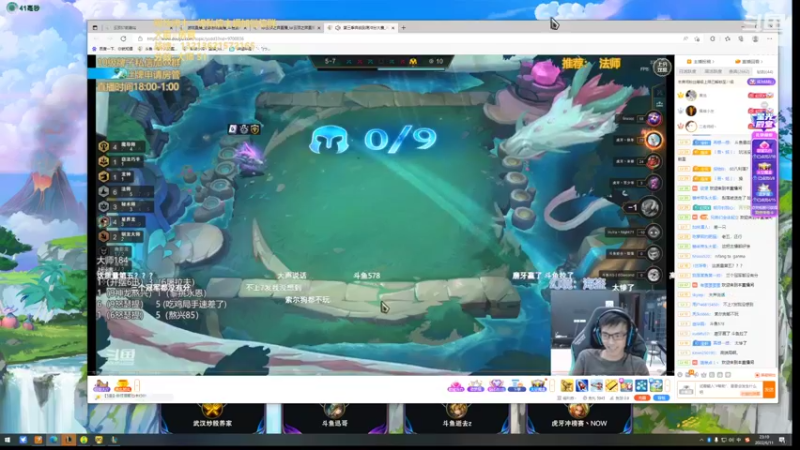Click the shield item icon above the champion

click(255, 130)
